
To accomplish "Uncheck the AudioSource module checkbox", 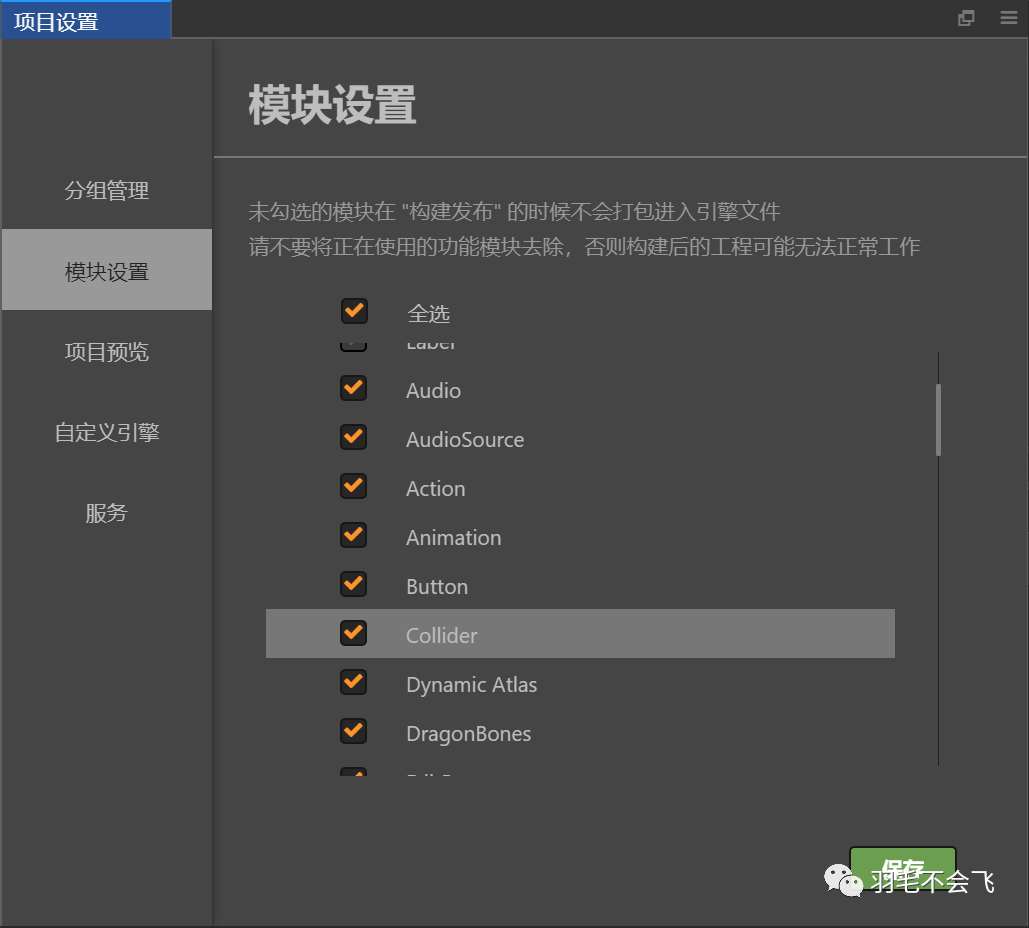I will (x=354, y=437).
